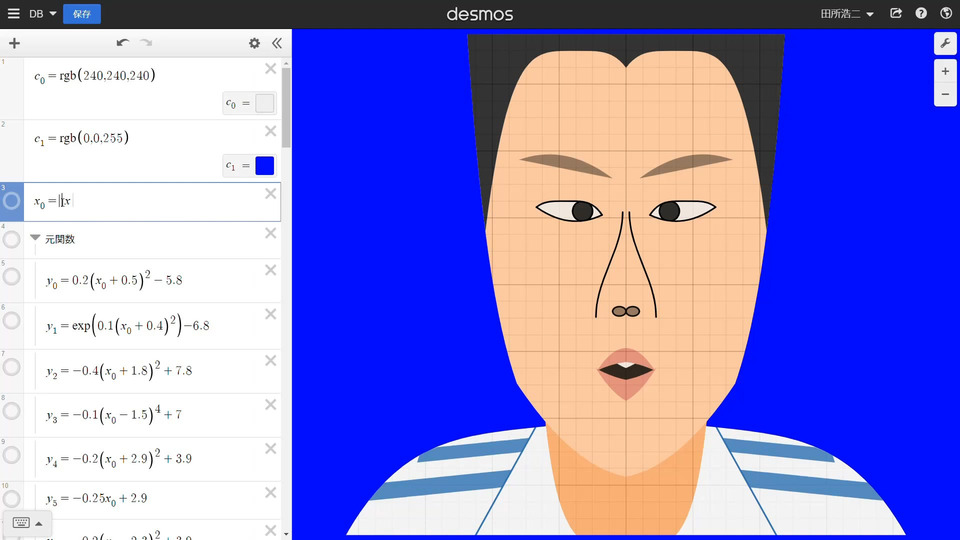The width and height of the screenshot is (960, 540).
Task: Toggle visibility of y0 parabola expression
Action: click(x=12, y=277)
